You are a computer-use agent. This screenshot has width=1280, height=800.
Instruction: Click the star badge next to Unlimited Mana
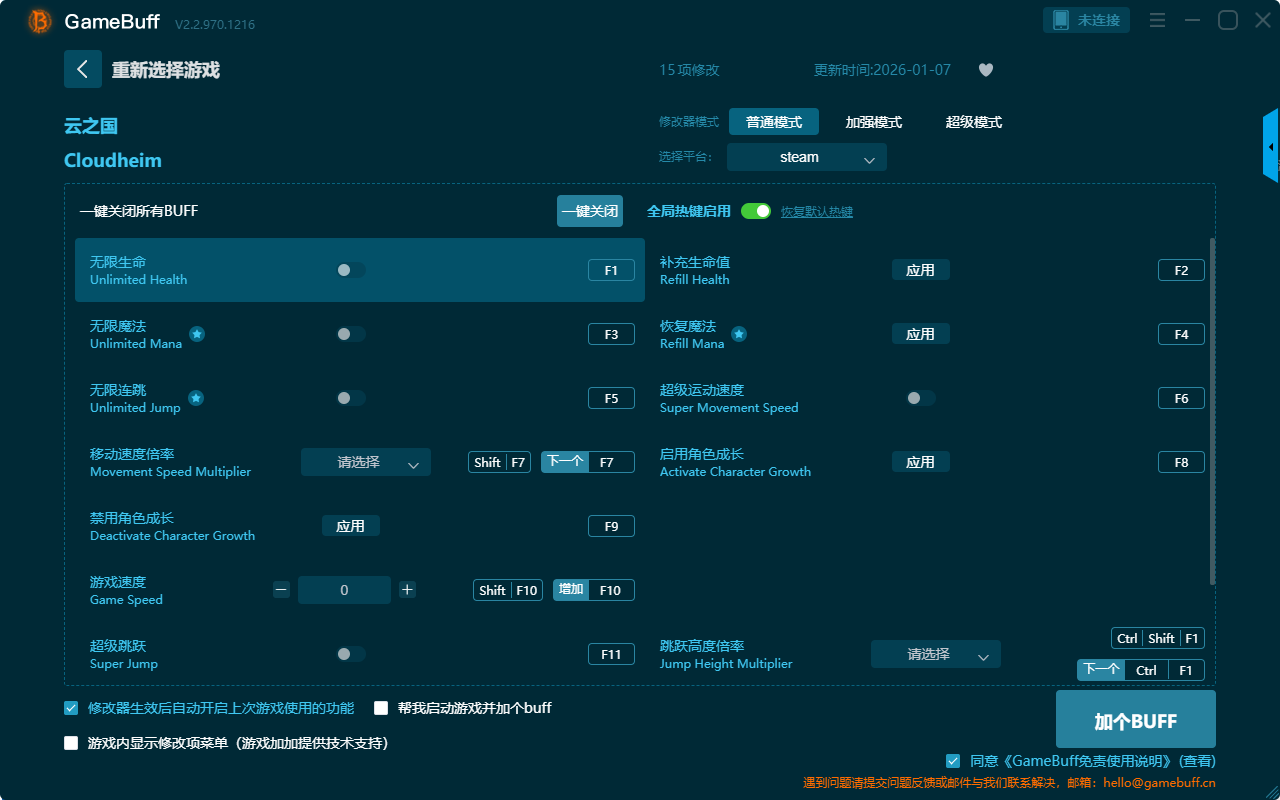[x=197, y=334]
